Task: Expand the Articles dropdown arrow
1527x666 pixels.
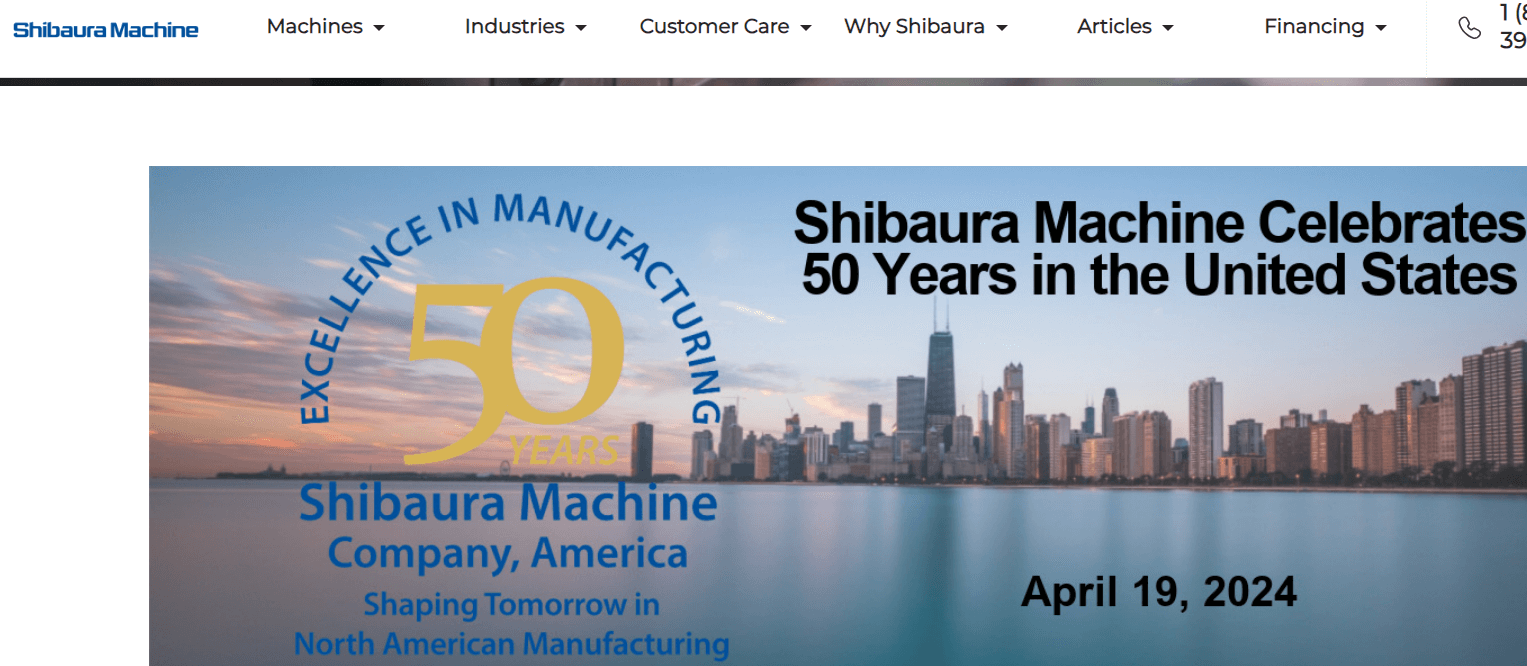Action: 1168,28
